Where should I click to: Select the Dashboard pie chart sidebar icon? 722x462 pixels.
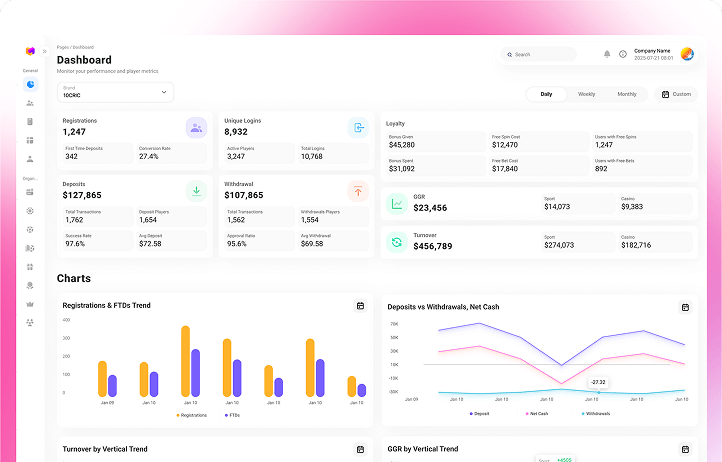coord(30,85)
